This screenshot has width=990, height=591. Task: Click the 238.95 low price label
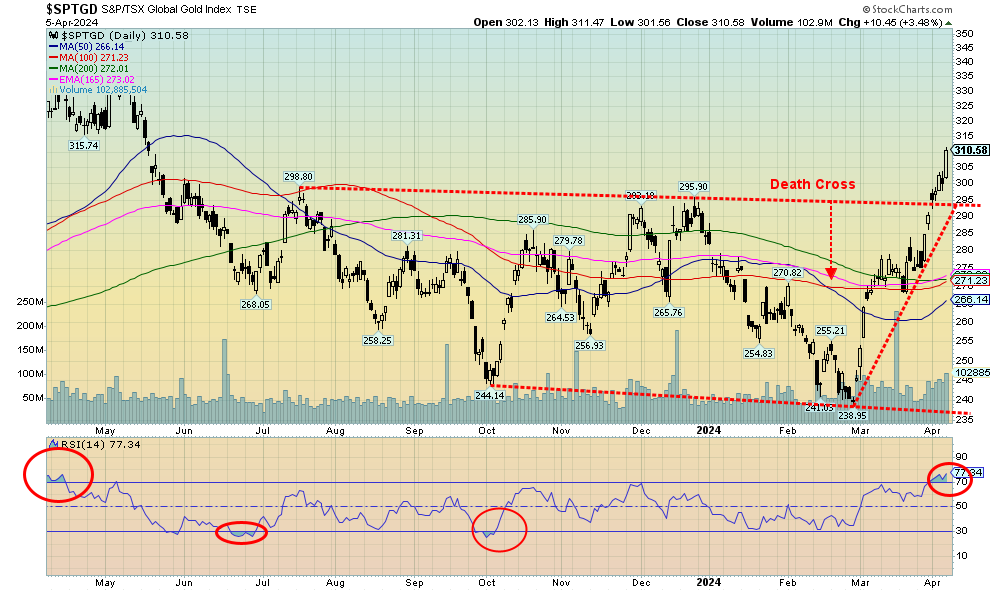click(852, 414)
